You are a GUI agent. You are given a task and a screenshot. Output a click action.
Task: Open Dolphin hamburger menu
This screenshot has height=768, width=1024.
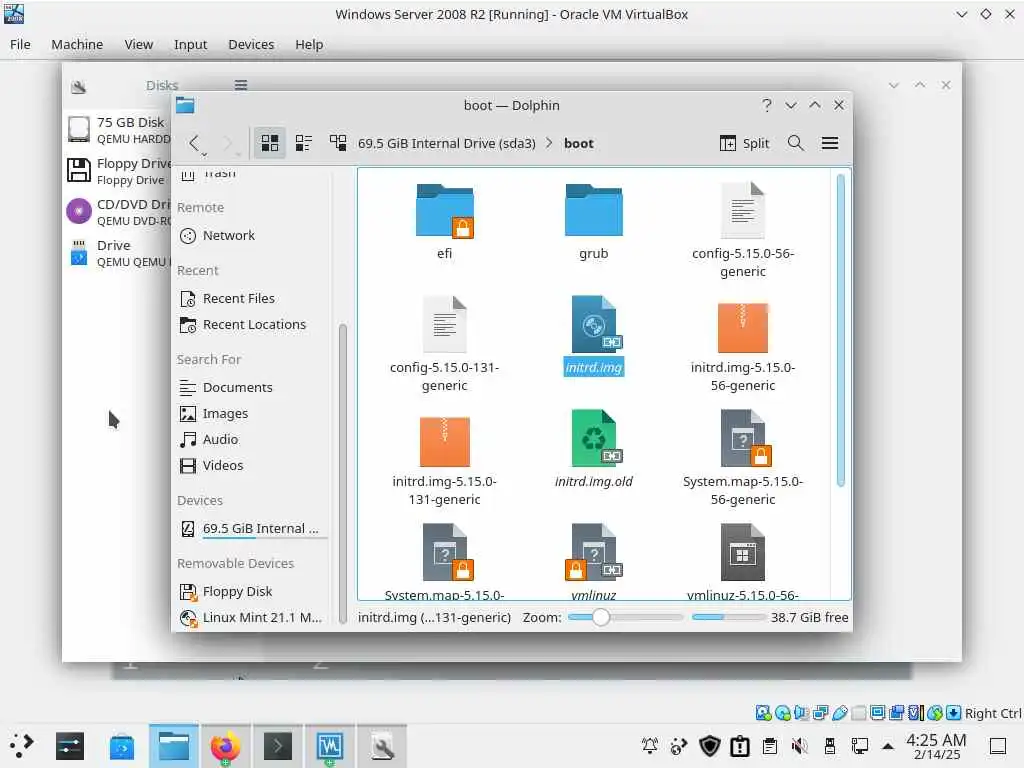(x=830, y=143)
